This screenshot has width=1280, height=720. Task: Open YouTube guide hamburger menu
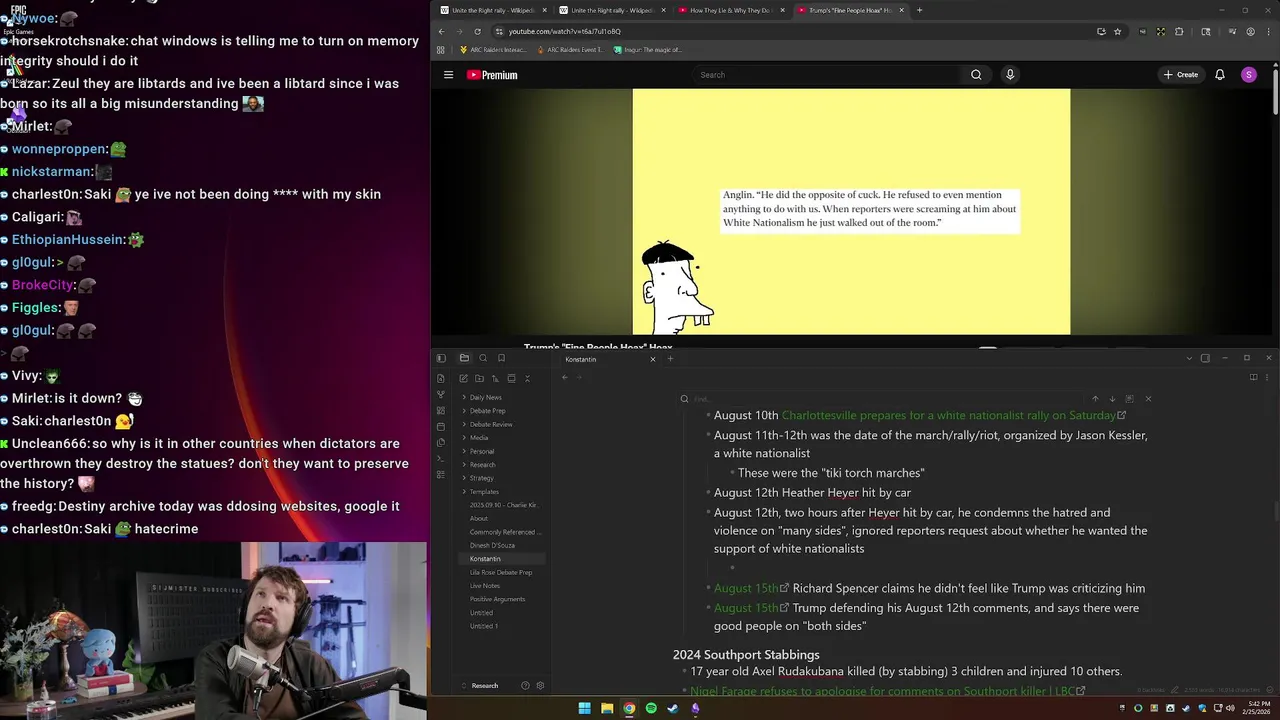point(448,75)
